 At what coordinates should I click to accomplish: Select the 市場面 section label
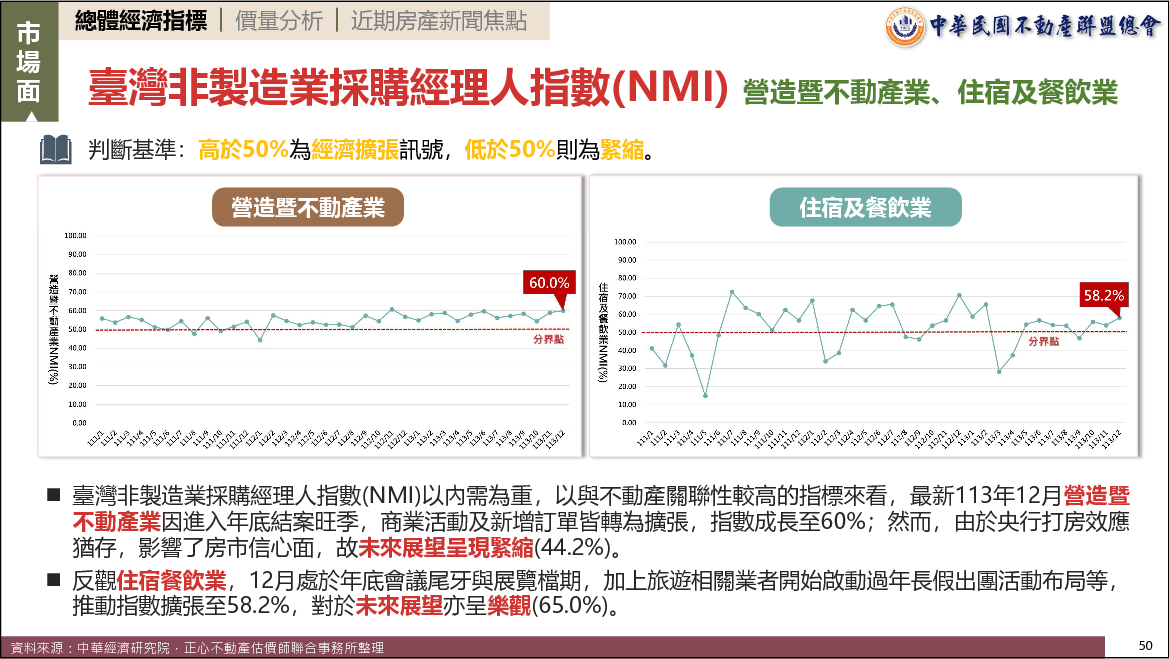29,61
